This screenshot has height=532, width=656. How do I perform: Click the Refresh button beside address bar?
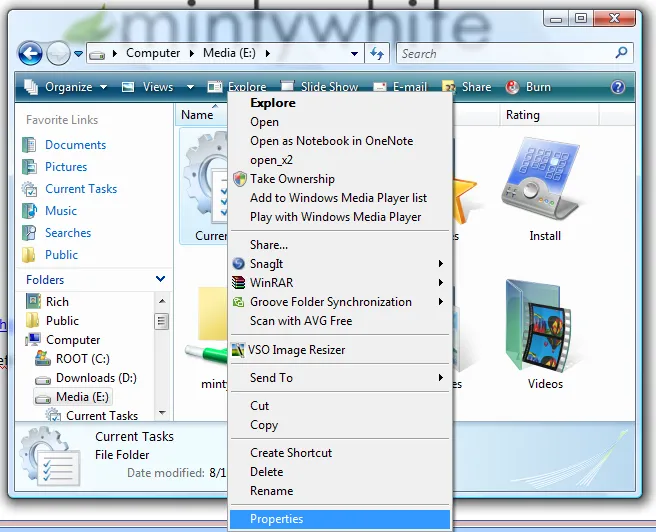377,54
